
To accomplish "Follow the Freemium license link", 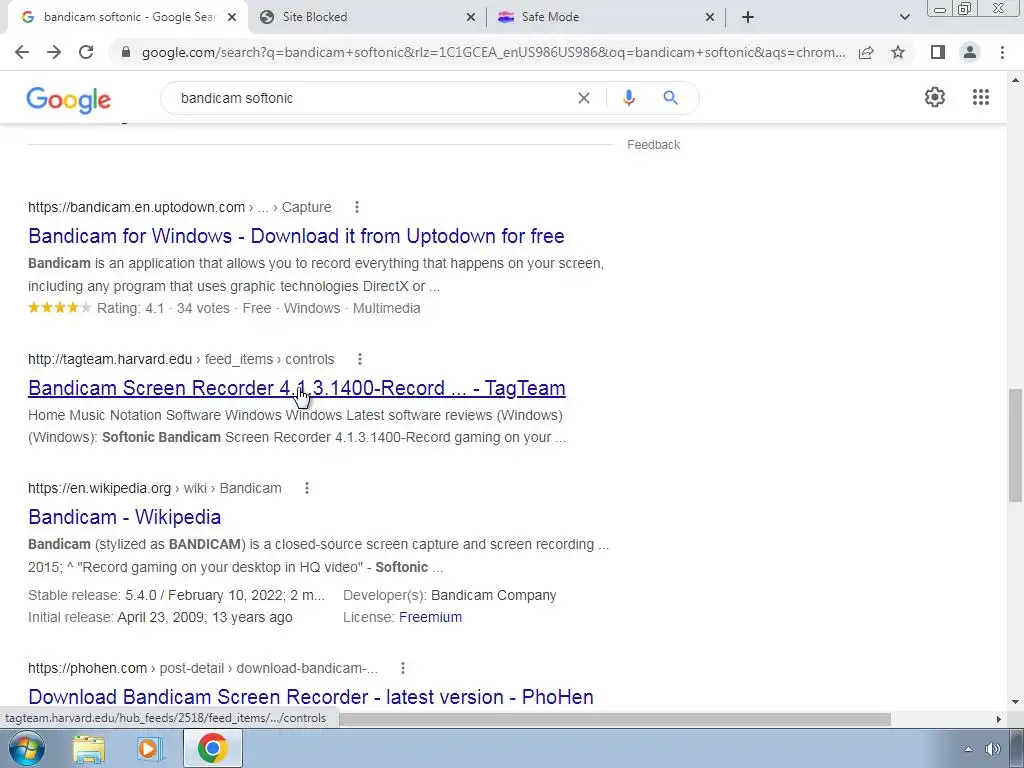I will tap(430, 617).
